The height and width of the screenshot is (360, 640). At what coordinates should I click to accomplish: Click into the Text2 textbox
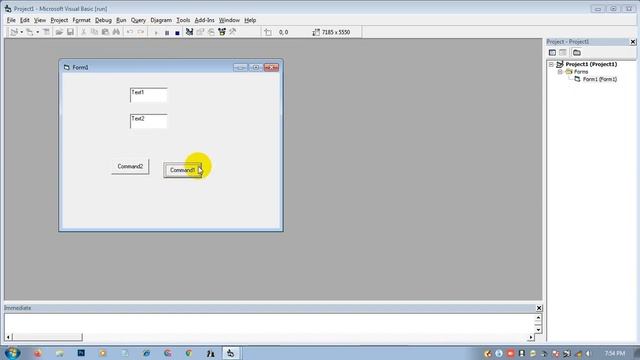point(149,121)
